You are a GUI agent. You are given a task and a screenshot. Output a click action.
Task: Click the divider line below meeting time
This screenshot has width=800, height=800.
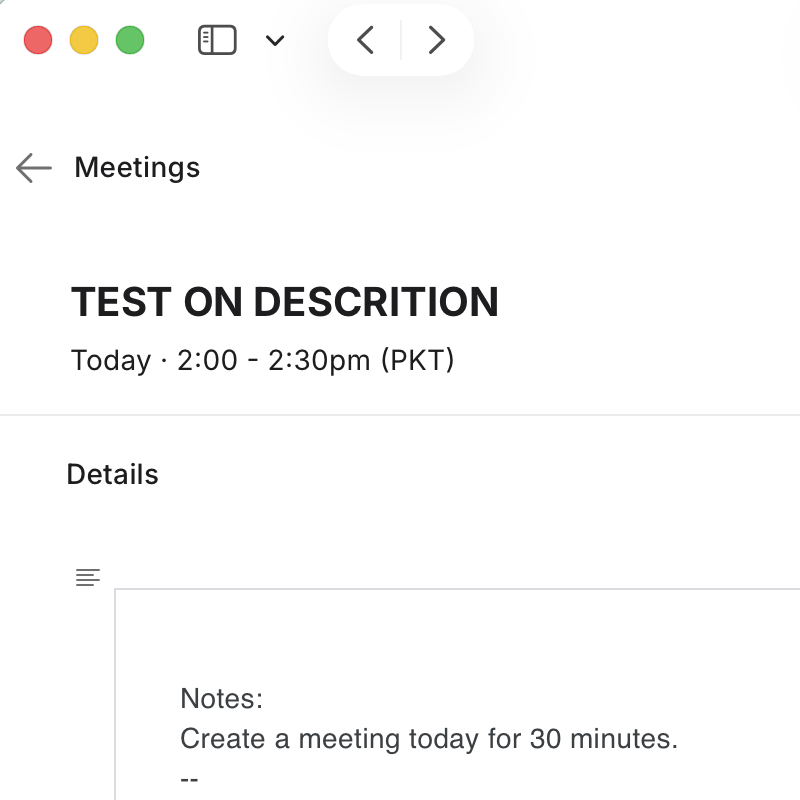(x=400, y=415)
